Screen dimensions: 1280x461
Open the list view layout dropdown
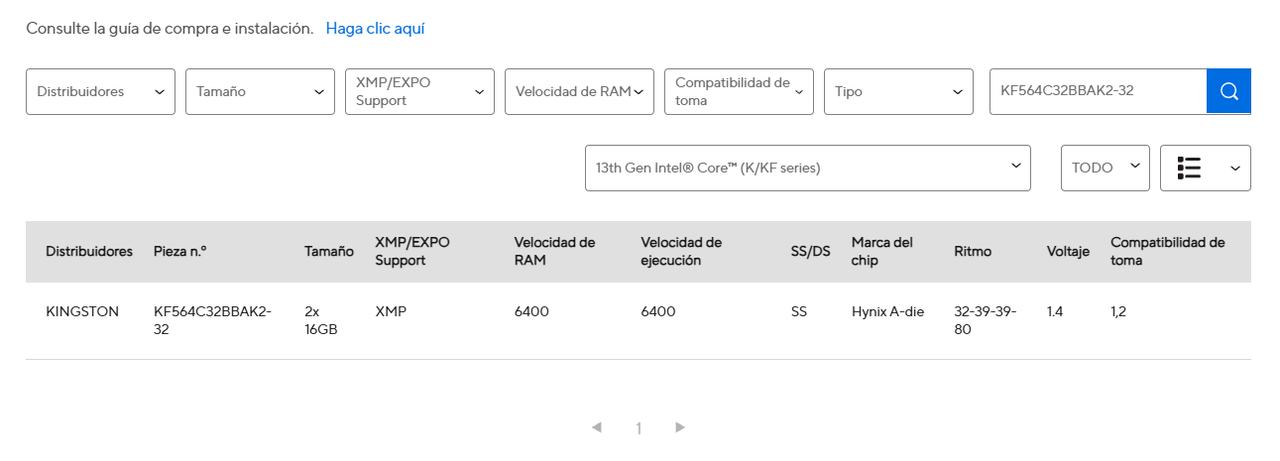click(x=1205, y=168)
